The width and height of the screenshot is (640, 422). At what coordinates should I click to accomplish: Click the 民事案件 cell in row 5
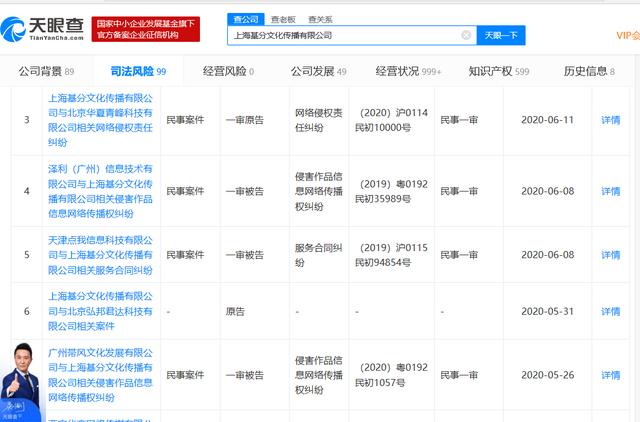coord(185,255)
